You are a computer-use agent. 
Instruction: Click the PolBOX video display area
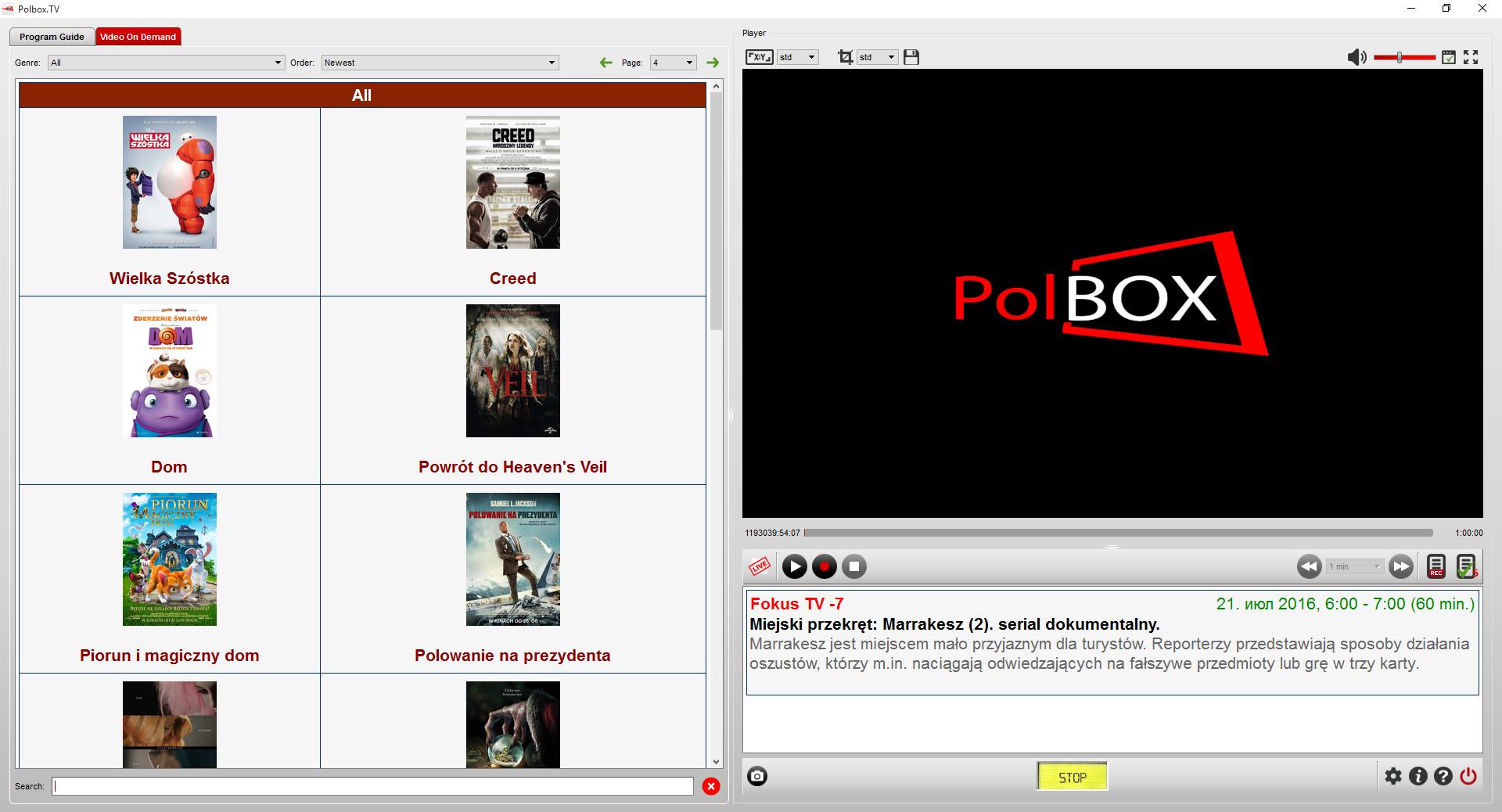click(1112, 293)
